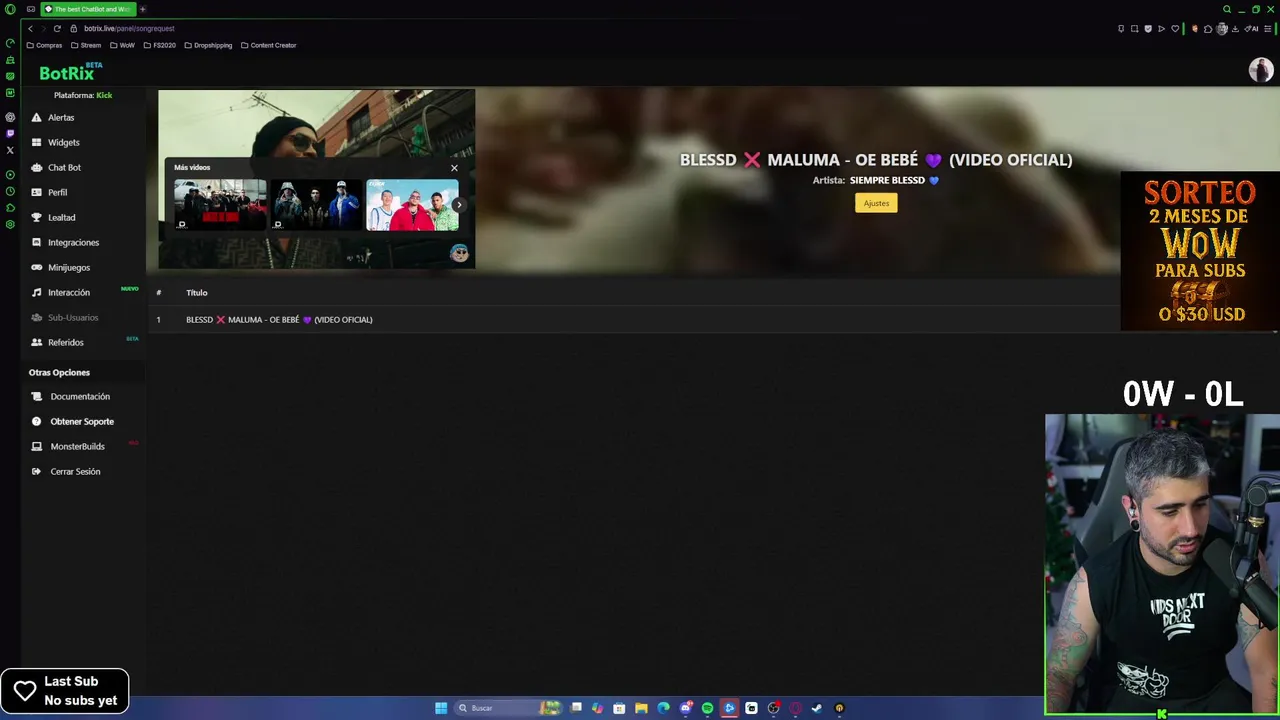Open the browser search tabs magnifier
Image resolution: width=1280 pixels, height=720 pixels.
tap(1227, 9)
